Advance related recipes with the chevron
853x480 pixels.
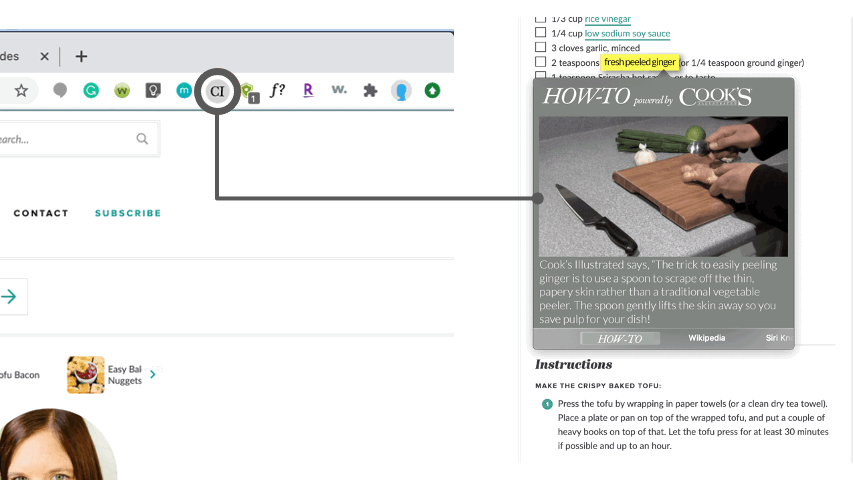pos(153,374)
